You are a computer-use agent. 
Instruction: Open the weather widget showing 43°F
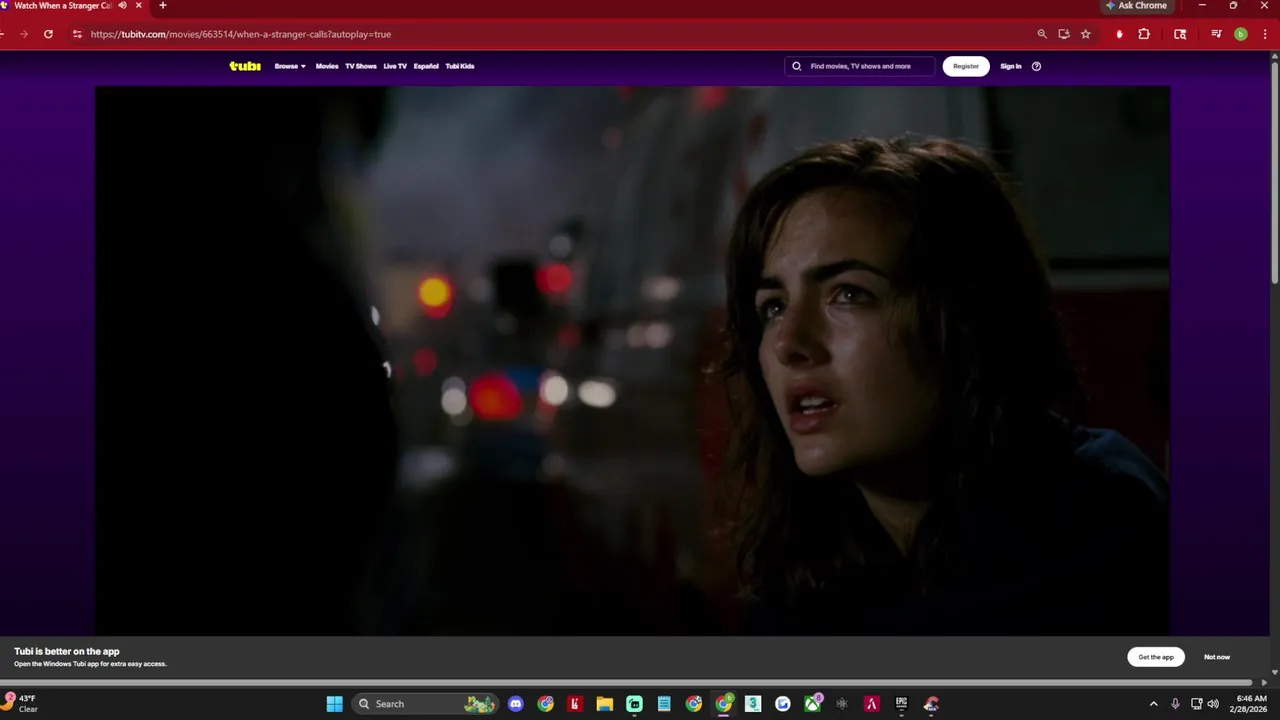tap(22, 704)
